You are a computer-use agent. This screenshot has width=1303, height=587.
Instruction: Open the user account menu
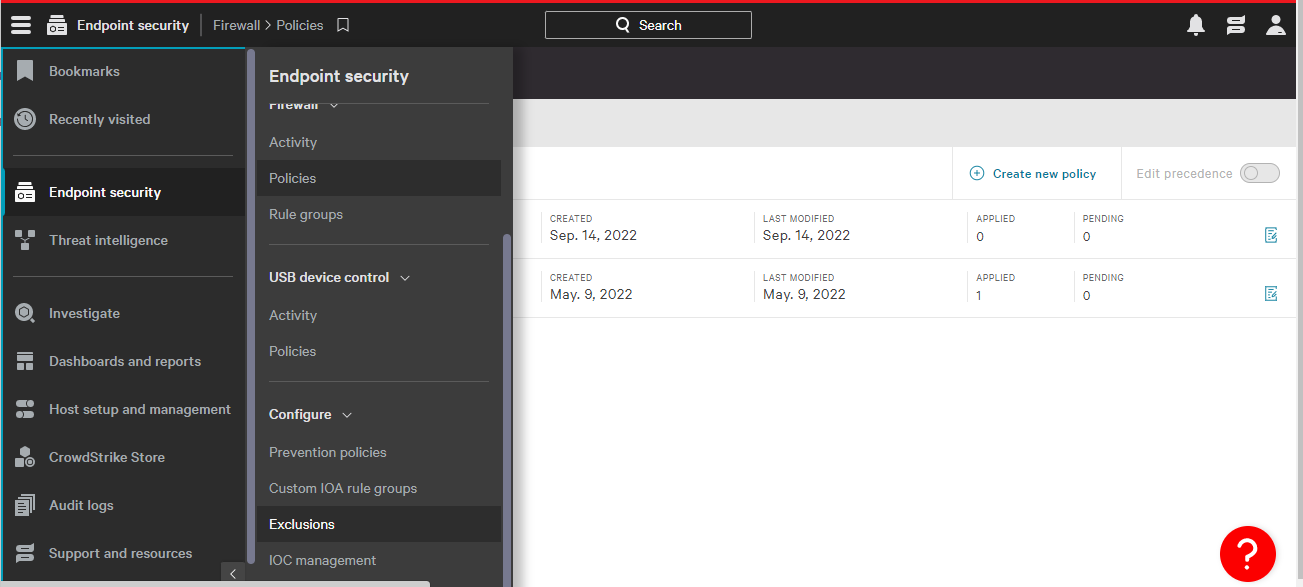coord(1276,25)
